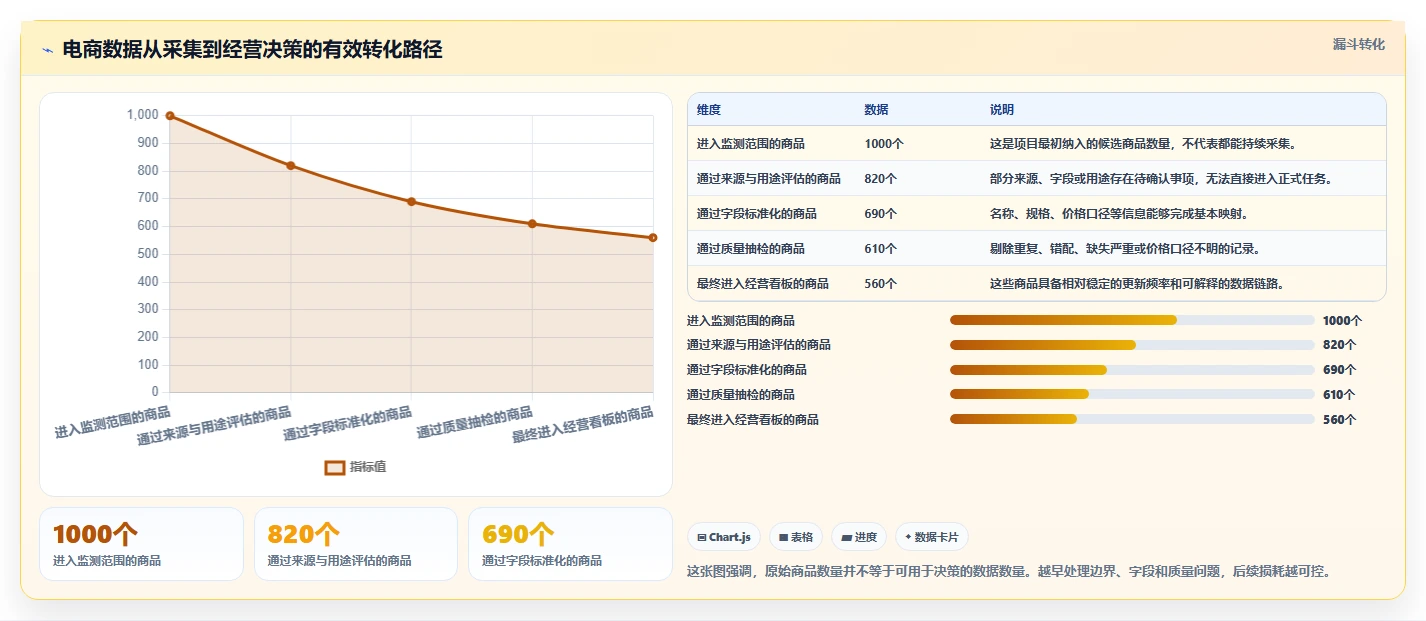1426x621 pixels.
Task: Click the x-axis label 通过质量抽检的商品
Action: coord(475,423)
